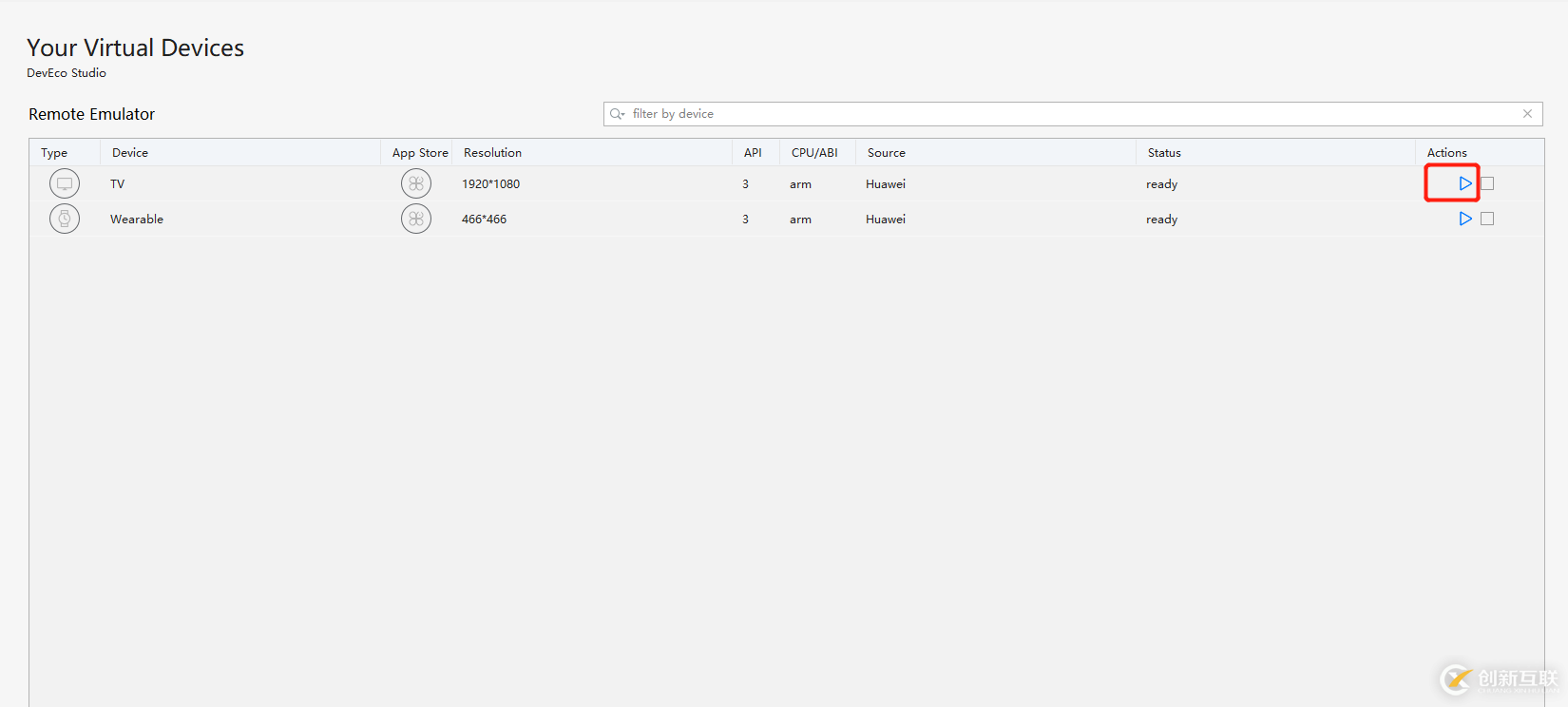
Task: Click 'ready' status in the TV row
Action: point(1162,184)
